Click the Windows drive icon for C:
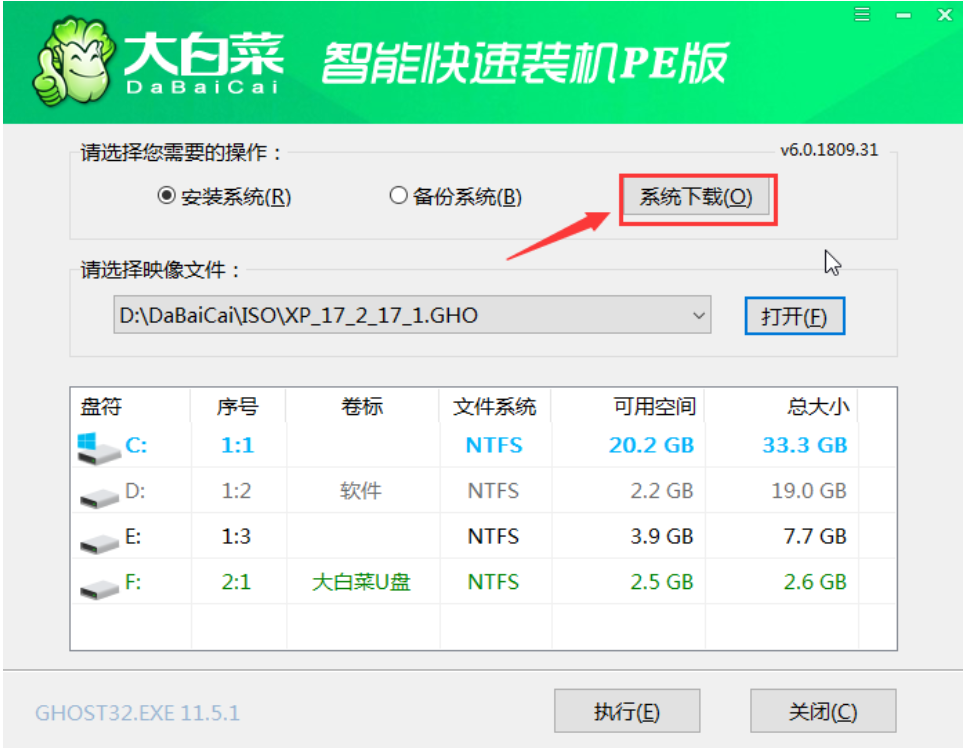The height and width of the screenshot is (753, 973). (99, 448)
